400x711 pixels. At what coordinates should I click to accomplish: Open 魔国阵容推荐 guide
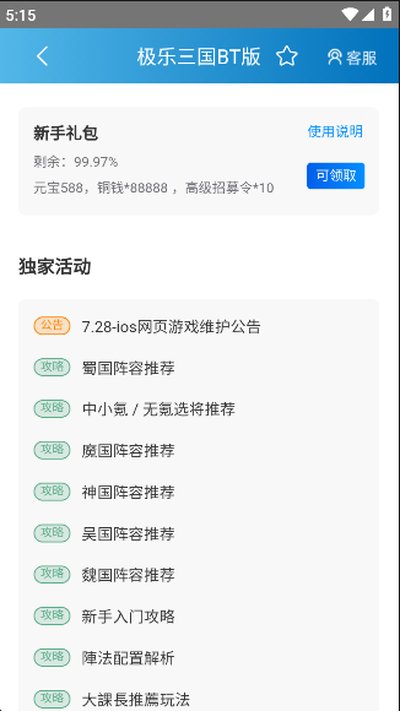(x=128, y=451)
